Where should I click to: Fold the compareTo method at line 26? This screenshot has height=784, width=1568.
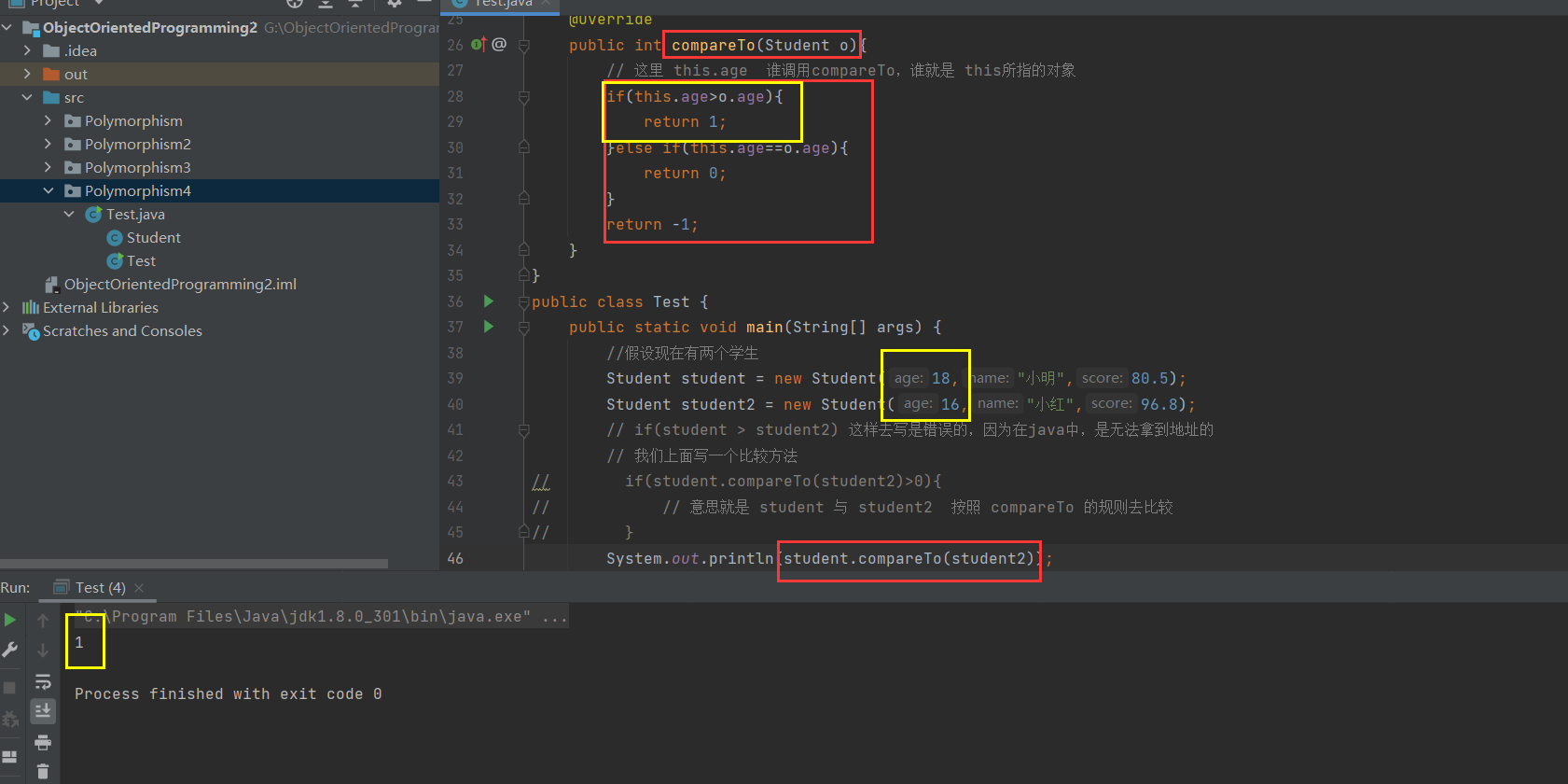524,45
